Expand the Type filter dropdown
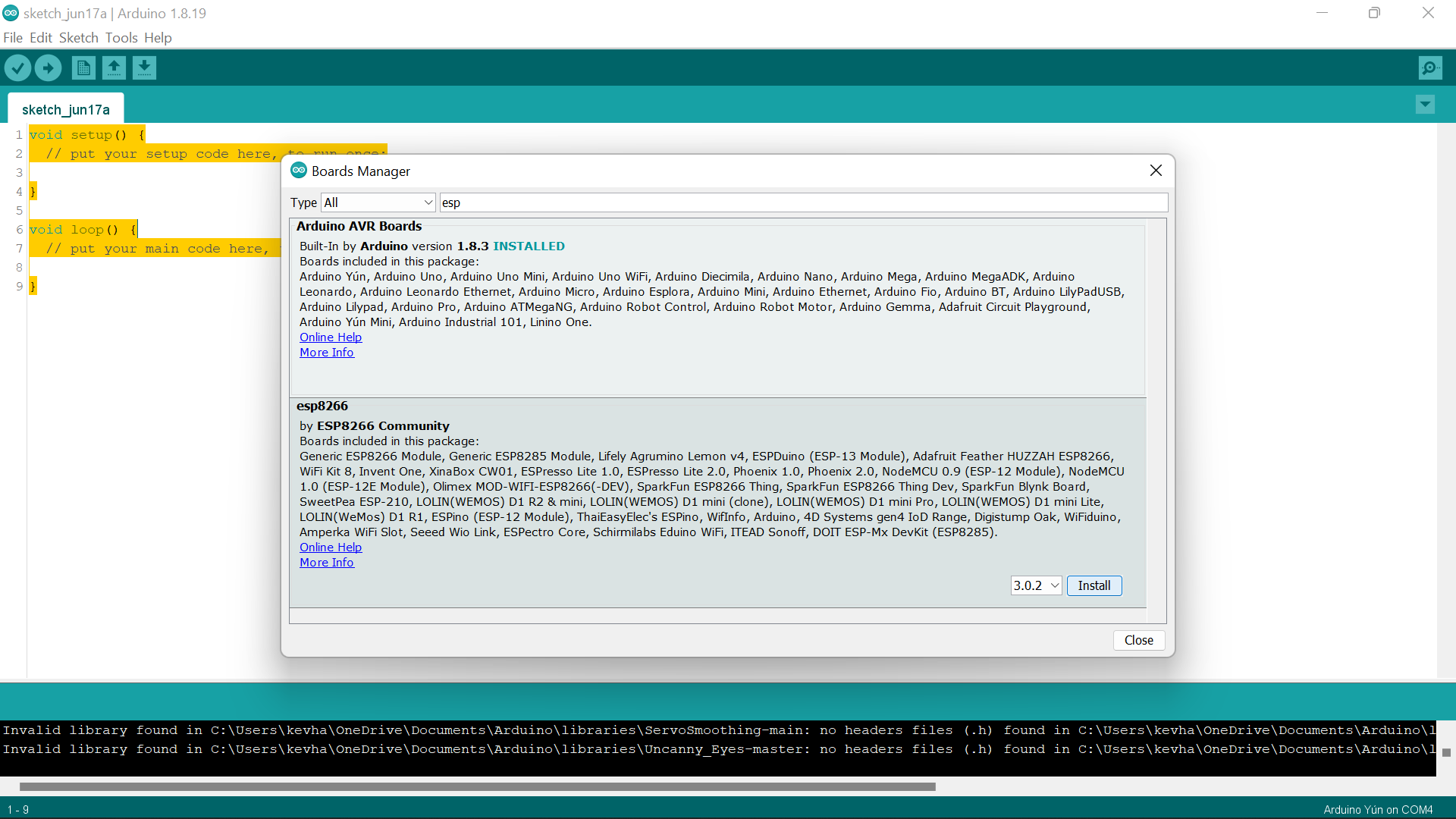Viewport: 1456px width, 819px height. (378, 202)
